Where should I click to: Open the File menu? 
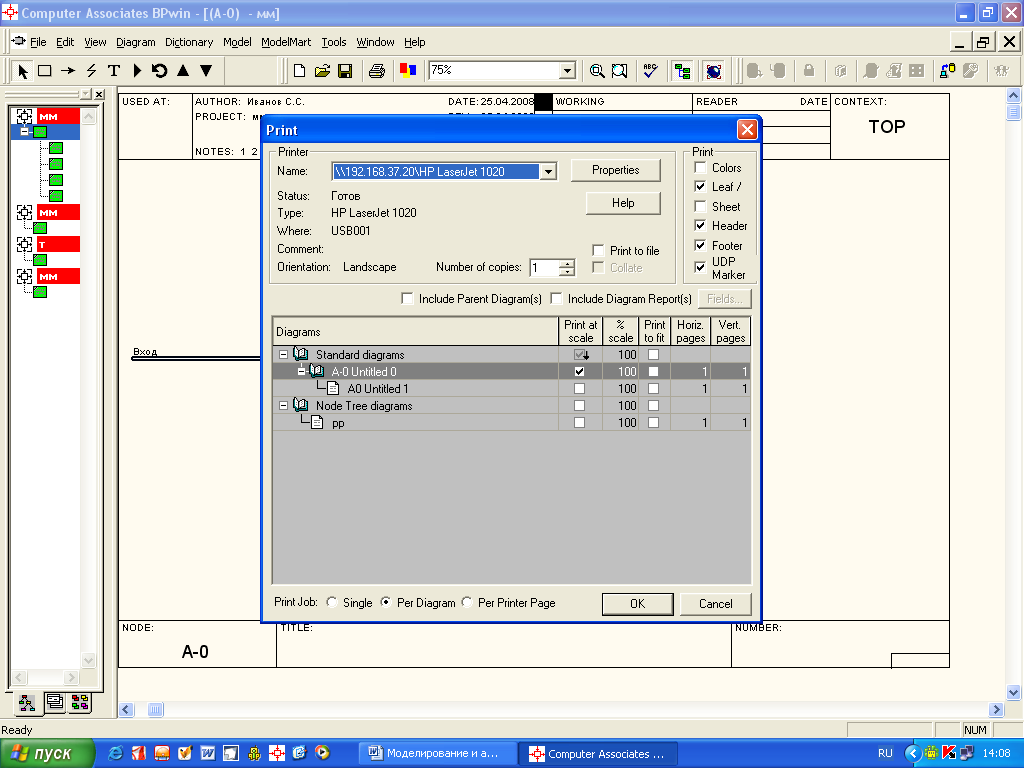point(39,42)
